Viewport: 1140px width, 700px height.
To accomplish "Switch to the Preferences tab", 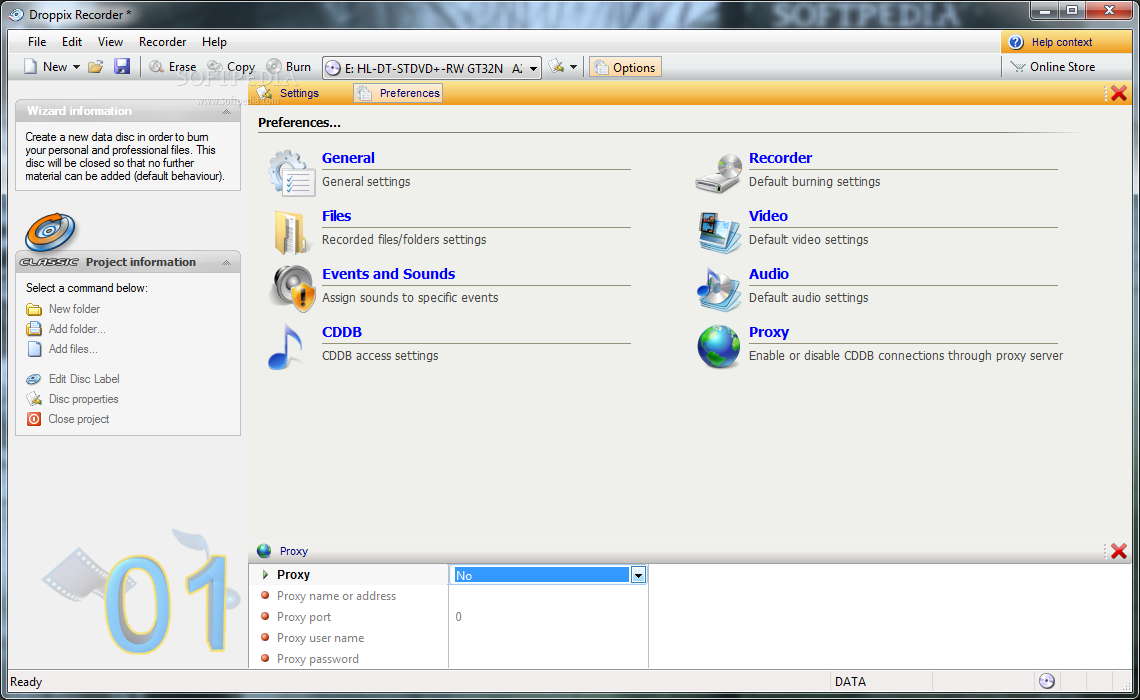I will pos(398,93).
